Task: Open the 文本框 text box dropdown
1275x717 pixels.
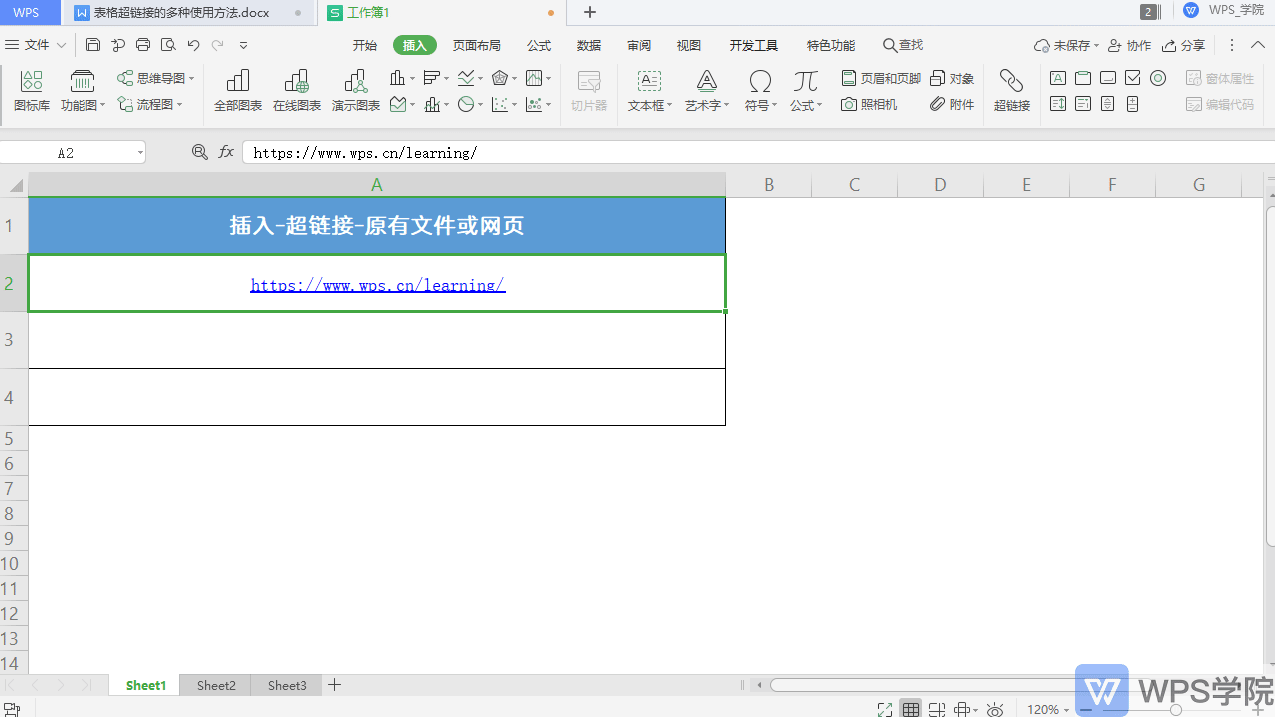Action: tap(650, 90)
